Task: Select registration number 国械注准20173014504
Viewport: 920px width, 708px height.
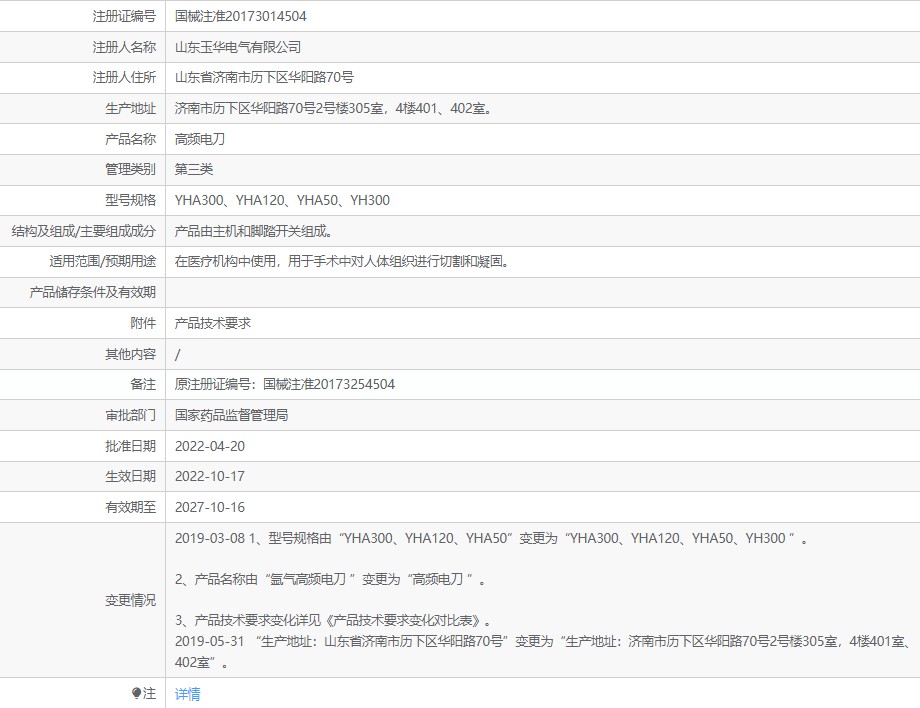Action: [241, 16]
